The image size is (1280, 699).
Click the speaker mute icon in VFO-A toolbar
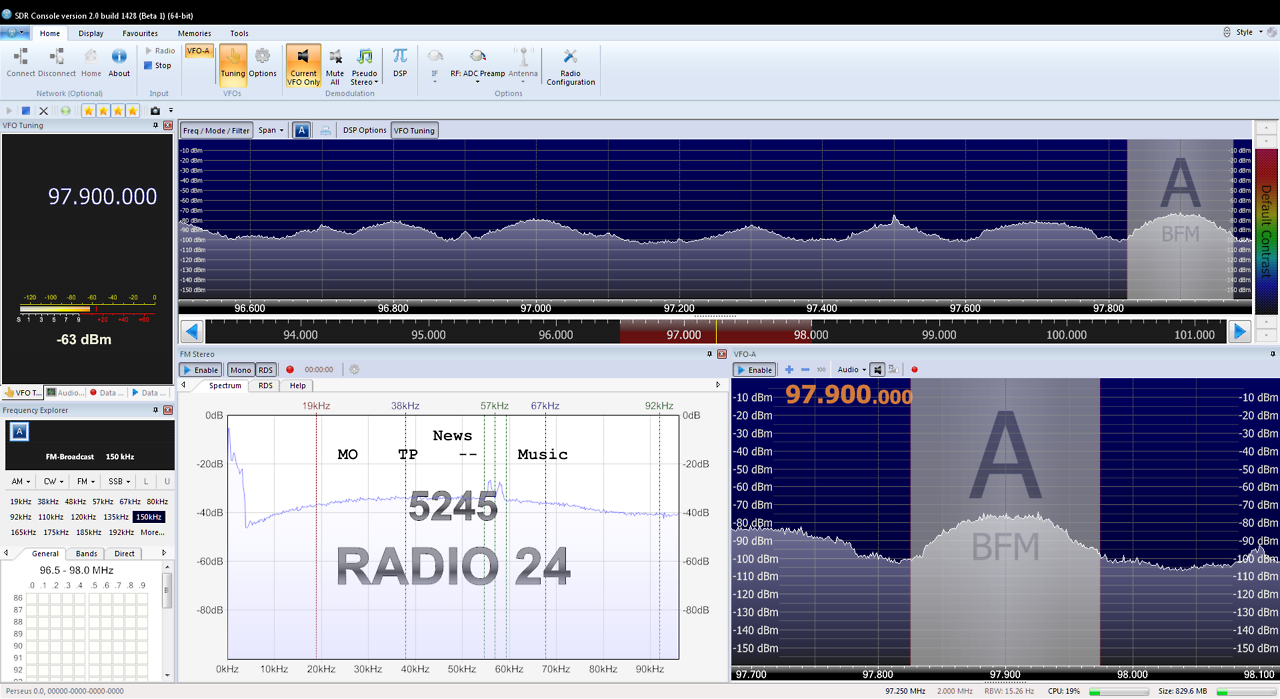[x=877, y=370]
